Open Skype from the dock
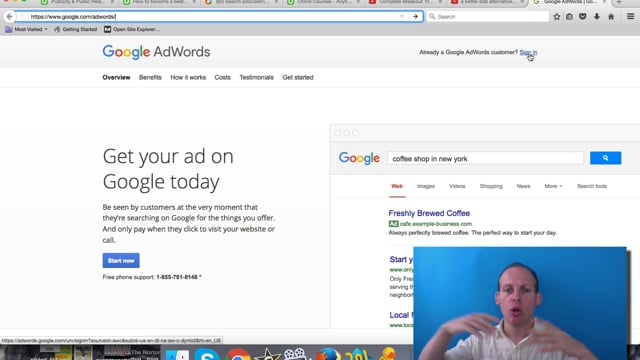Image resolution: width=640 pixels, height=360 pixels. point(207,354)
